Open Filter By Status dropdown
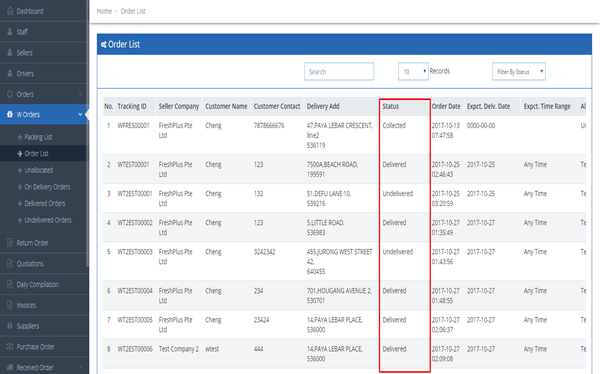 click(x=519, y=72)
